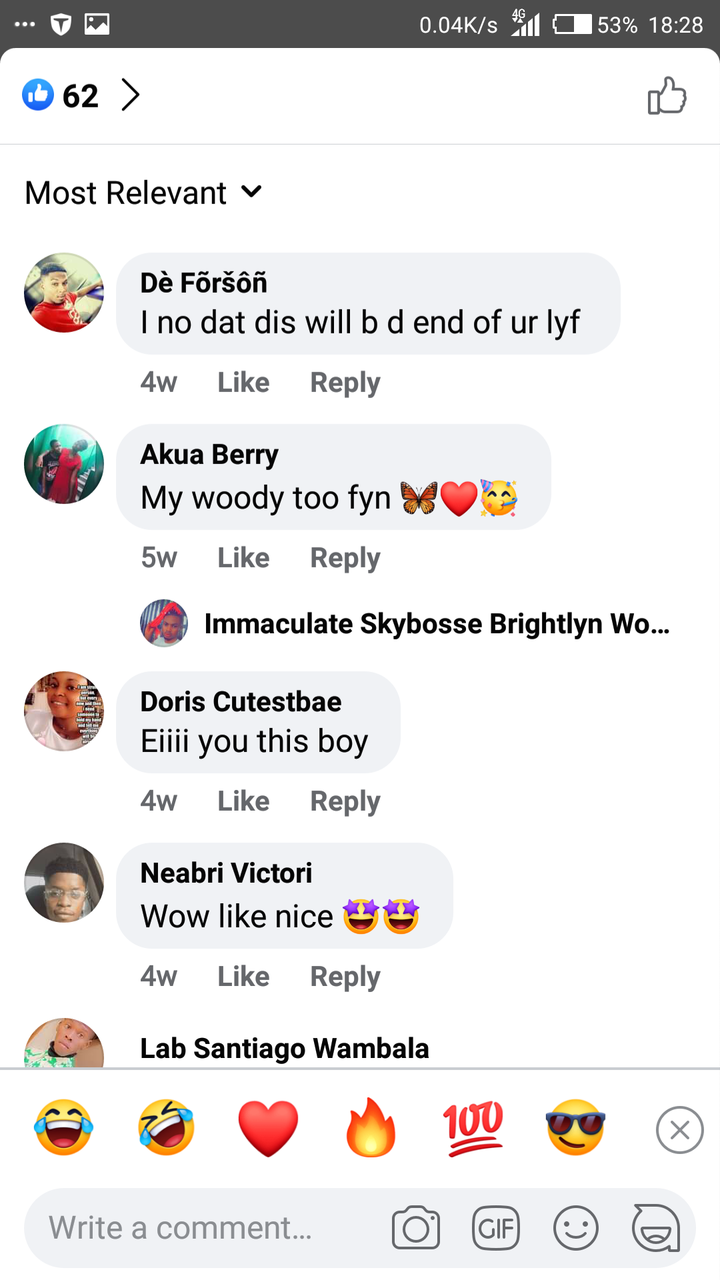The image size is (720, 1280).
Task: Expand the 62 reactions list chevron
Action: [x=130, y=96]
